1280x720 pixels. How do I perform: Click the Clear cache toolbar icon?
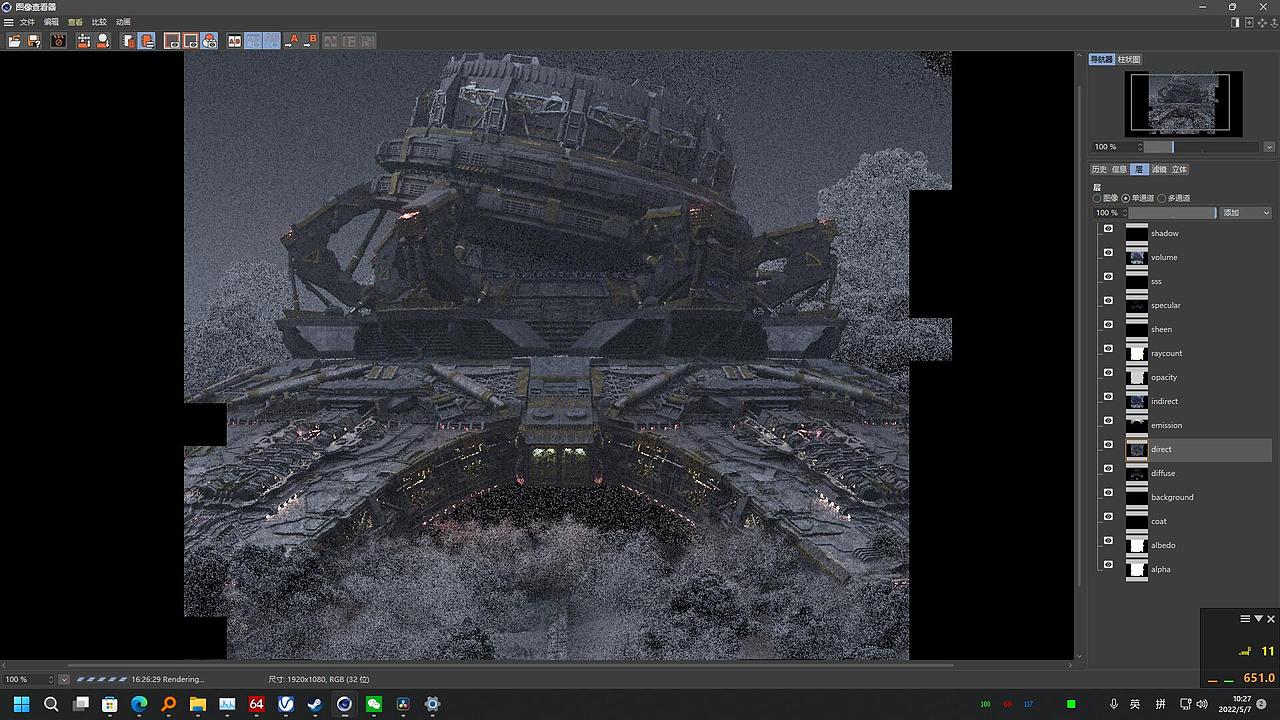coord(84,41)
